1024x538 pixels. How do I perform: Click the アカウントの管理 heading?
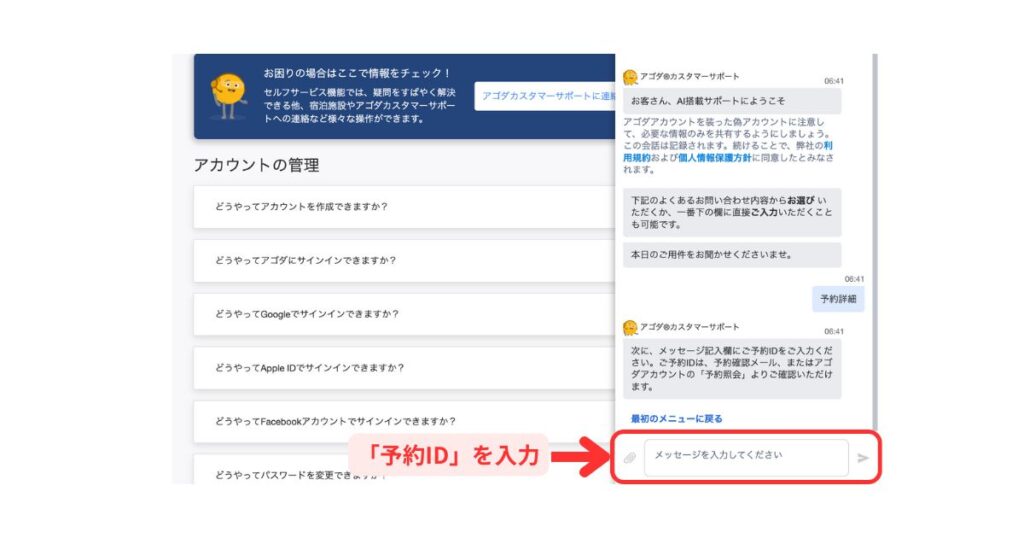257,165
